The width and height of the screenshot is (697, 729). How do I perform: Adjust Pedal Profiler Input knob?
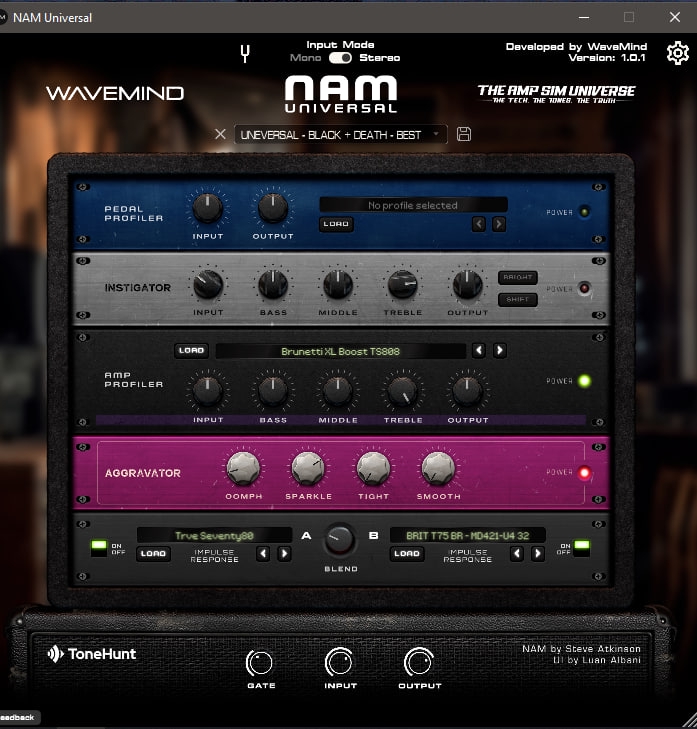207,207
